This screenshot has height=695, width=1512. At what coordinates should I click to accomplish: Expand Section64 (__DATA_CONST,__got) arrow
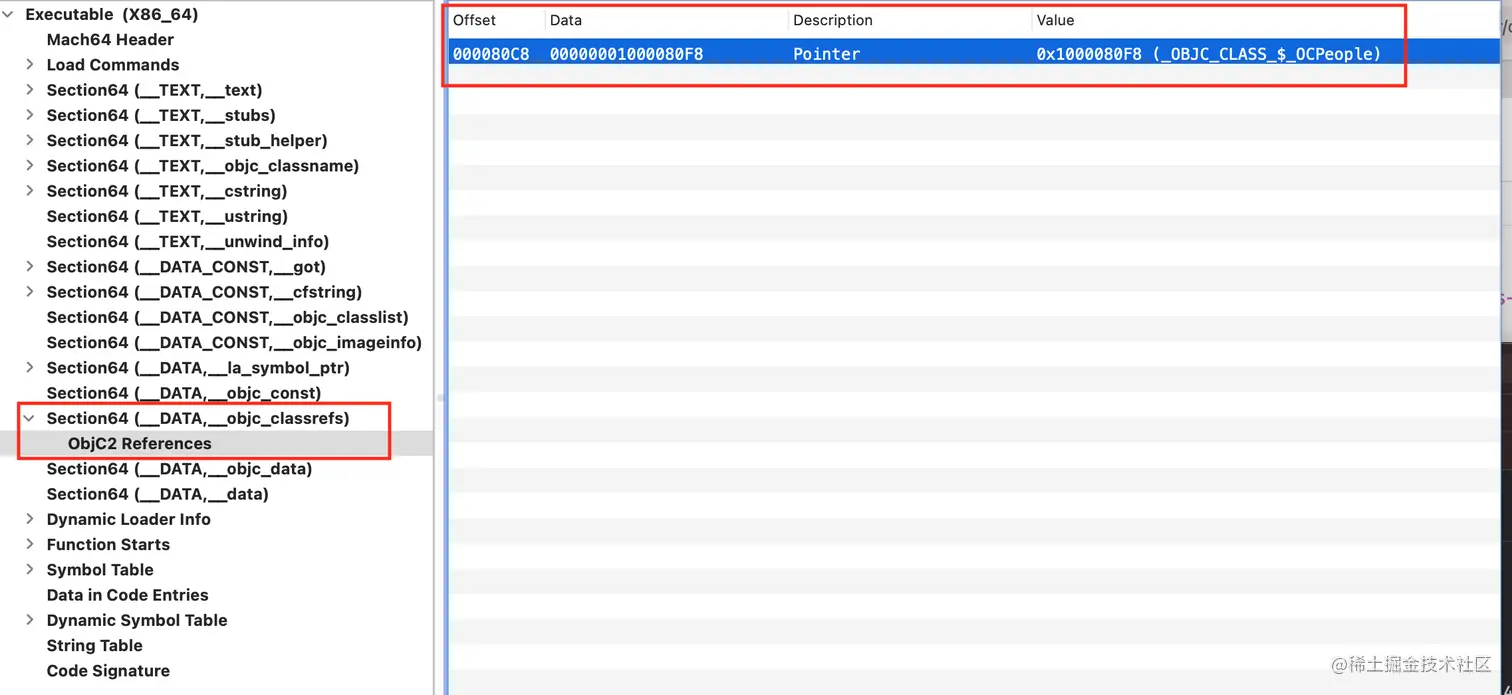[30, 267]
